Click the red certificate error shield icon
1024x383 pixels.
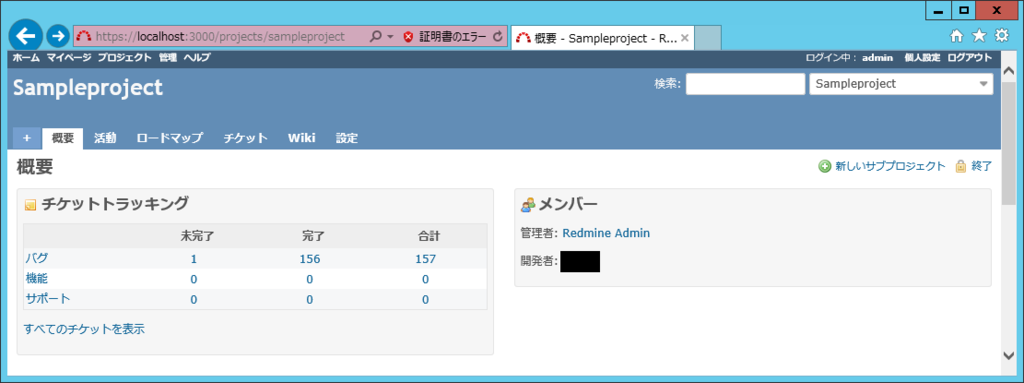408,37
